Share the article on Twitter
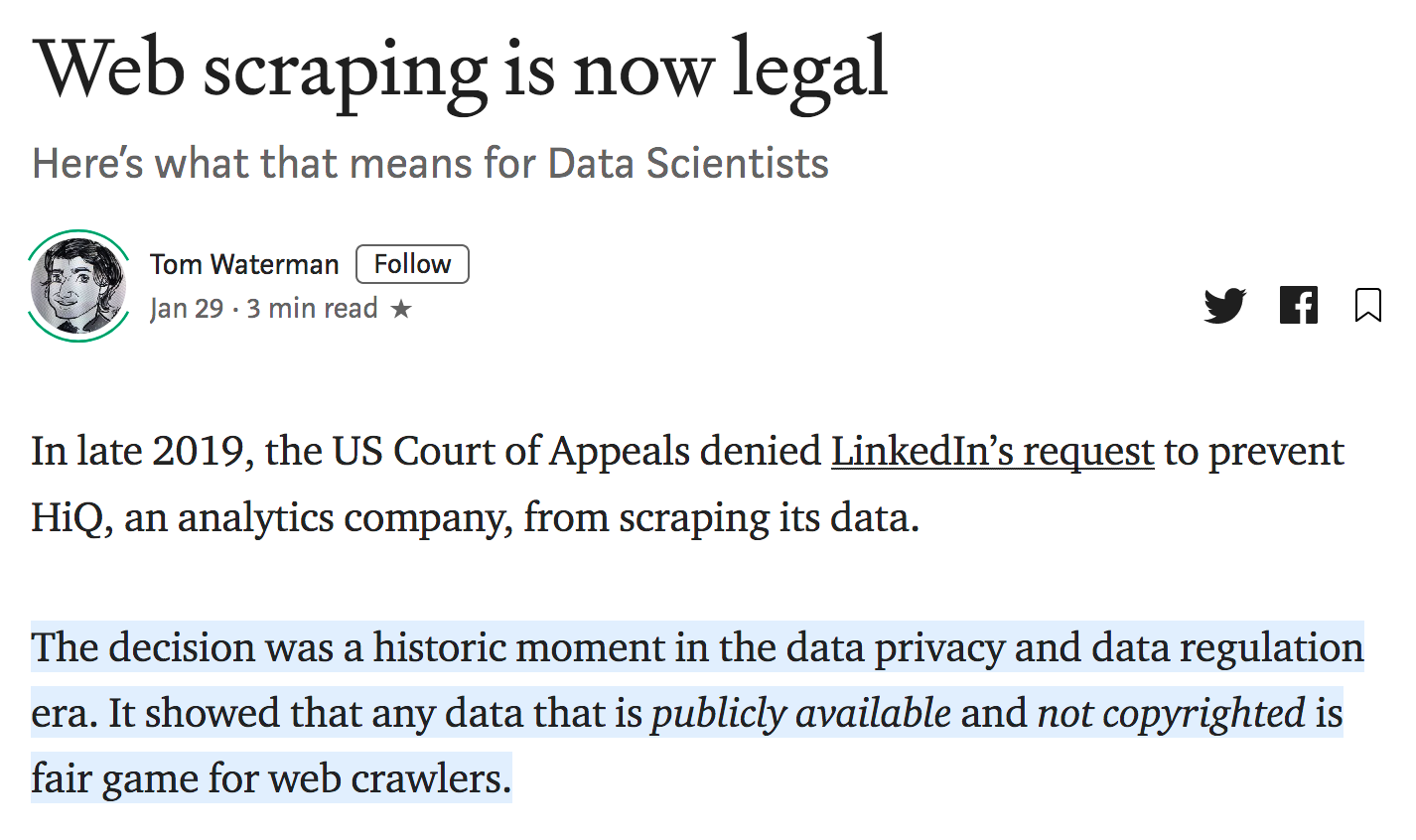Viewport: 1416px width, 840px height. [1224, 306]
